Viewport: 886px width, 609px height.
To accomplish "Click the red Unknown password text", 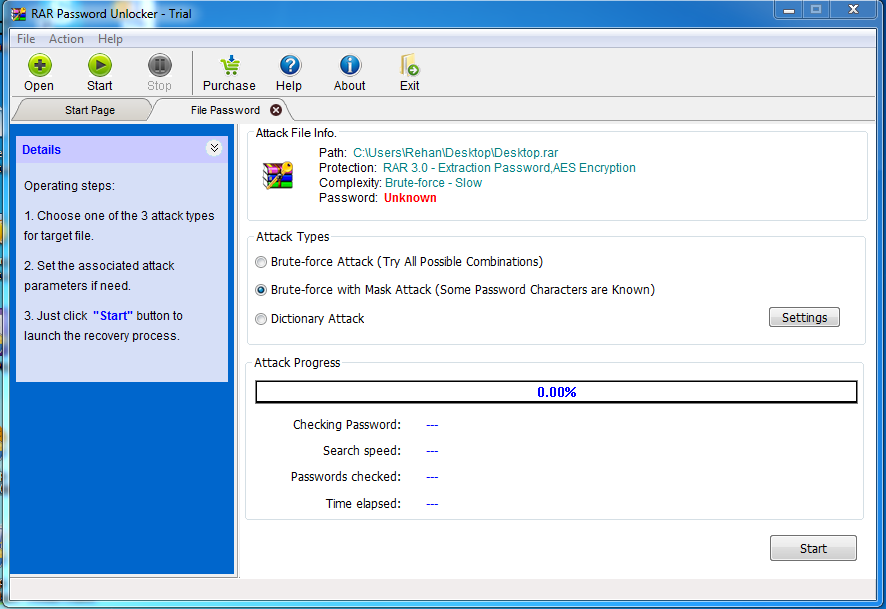I will [x=410, y=198].
